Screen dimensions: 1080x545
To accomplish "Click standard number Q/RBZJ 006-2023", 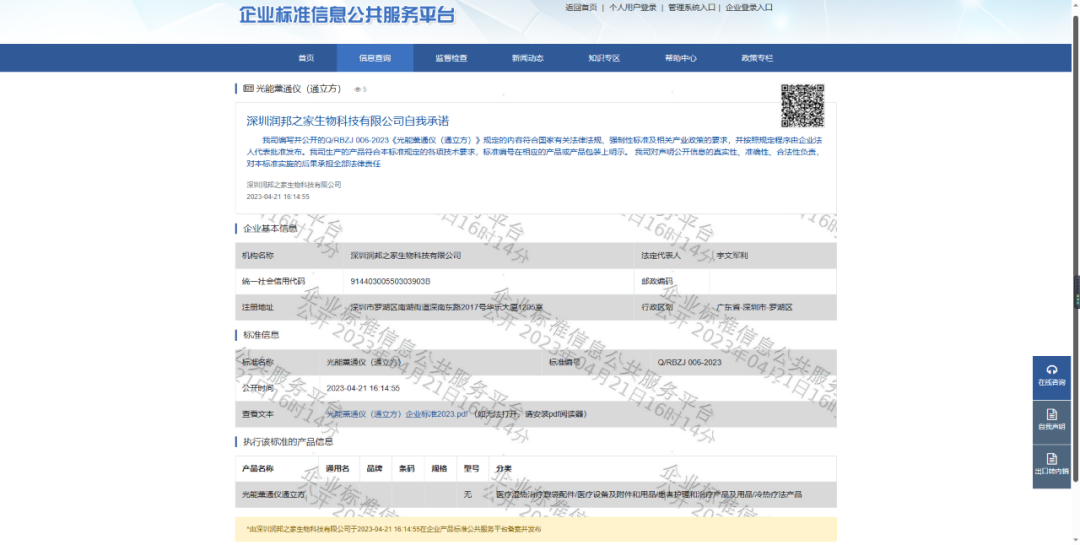I will pos(689,362).
